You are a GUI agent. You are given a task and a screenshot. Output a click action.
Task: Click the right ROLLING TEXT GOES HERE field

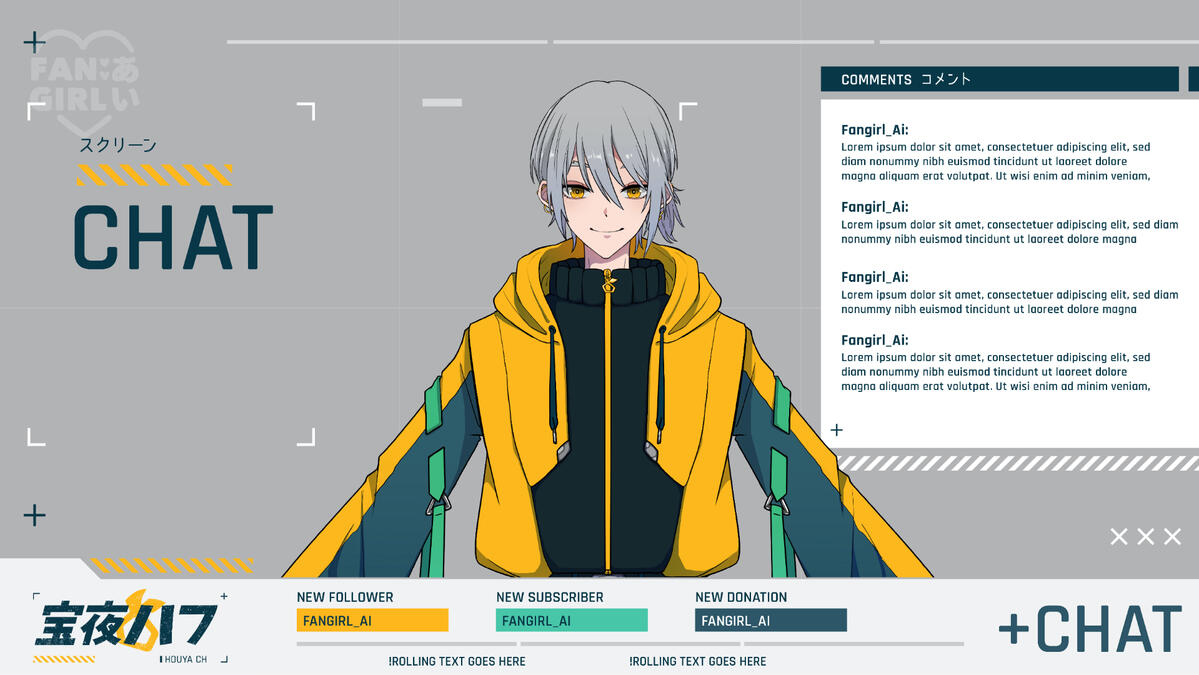(697, 661)
